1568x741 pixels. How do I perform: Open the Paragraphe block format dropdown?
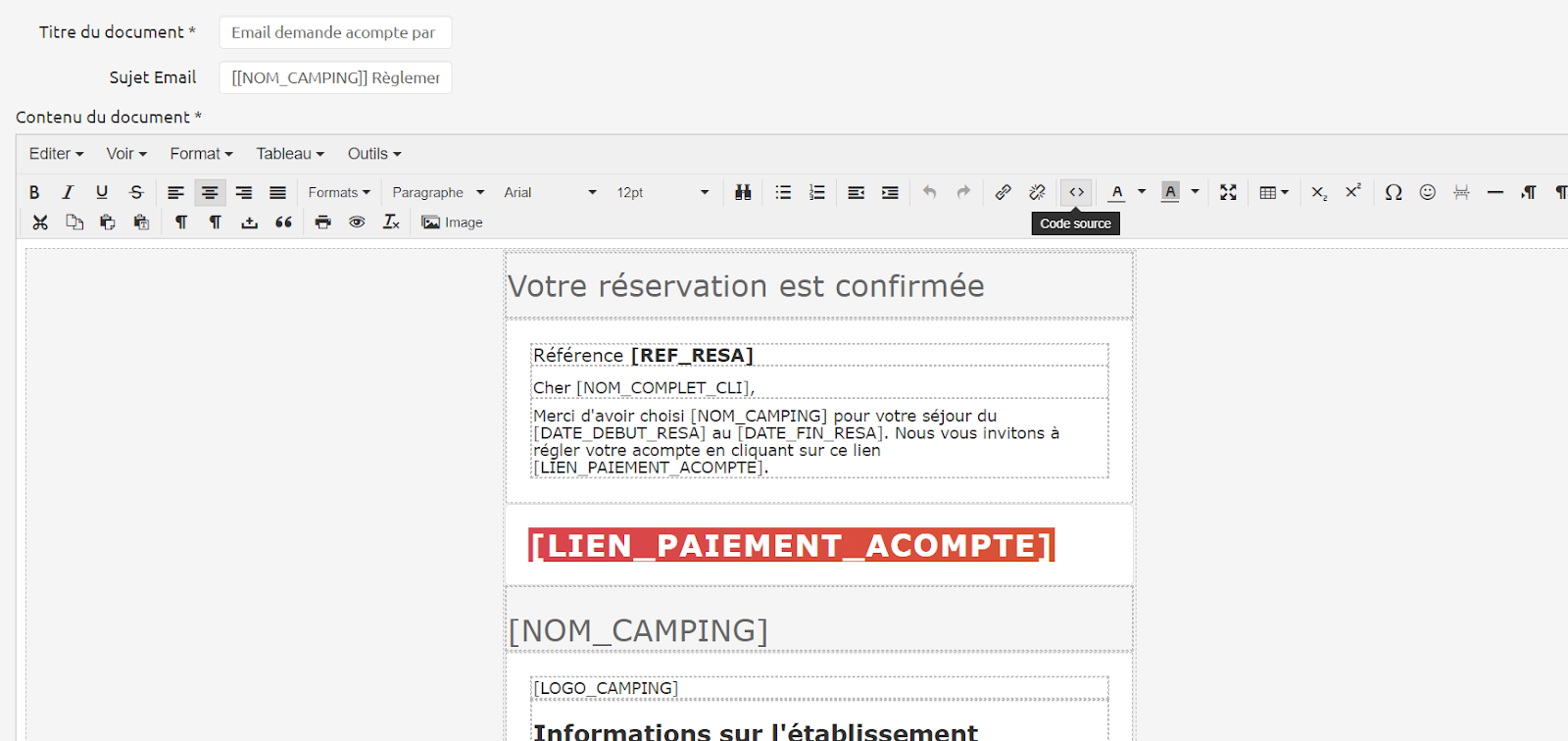tap(438, 192)
